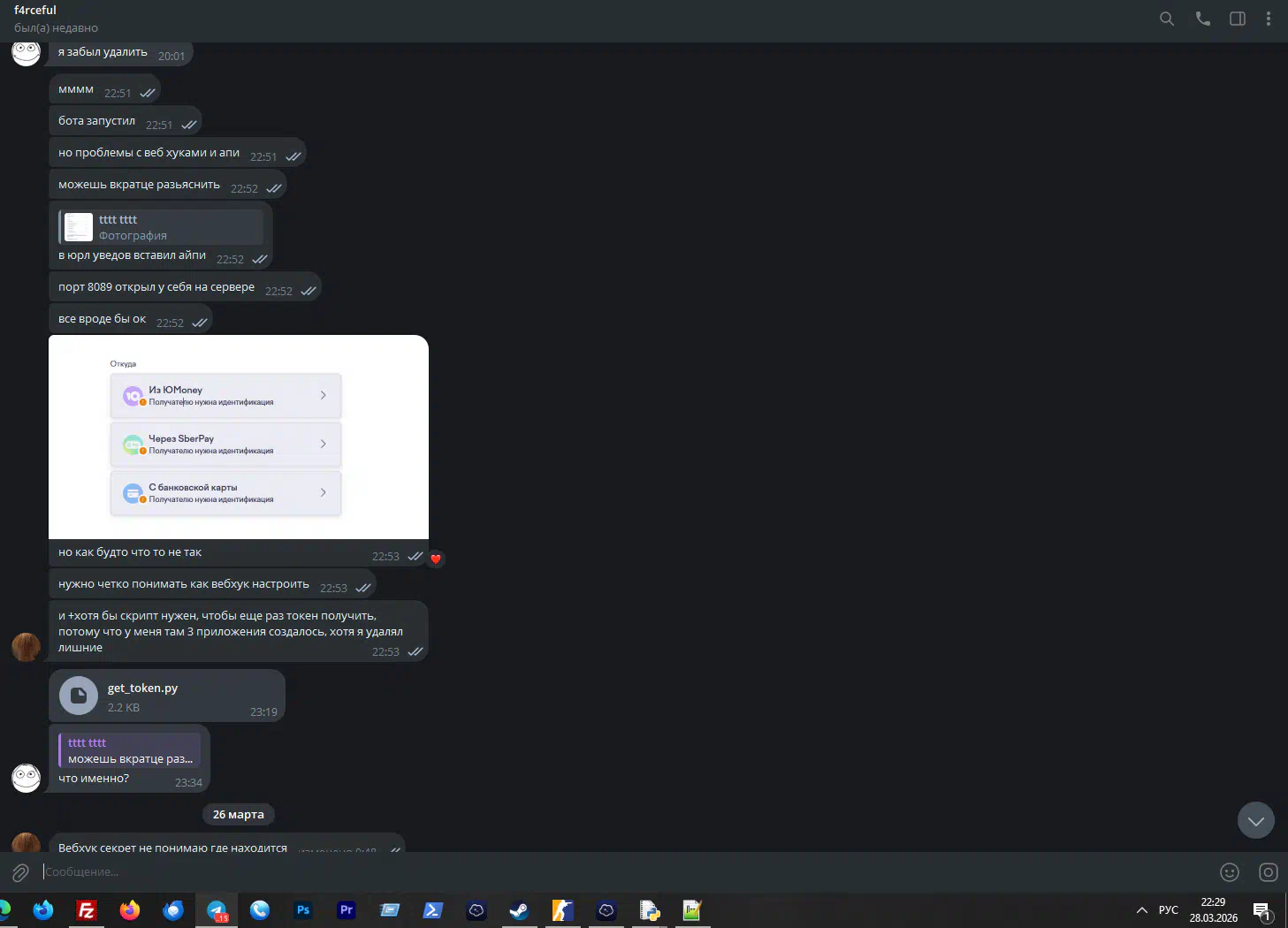This screenshot has width=1288, height=928.
Task: Open Photoshop from the taskbar
Action: [x=303, y=910]
